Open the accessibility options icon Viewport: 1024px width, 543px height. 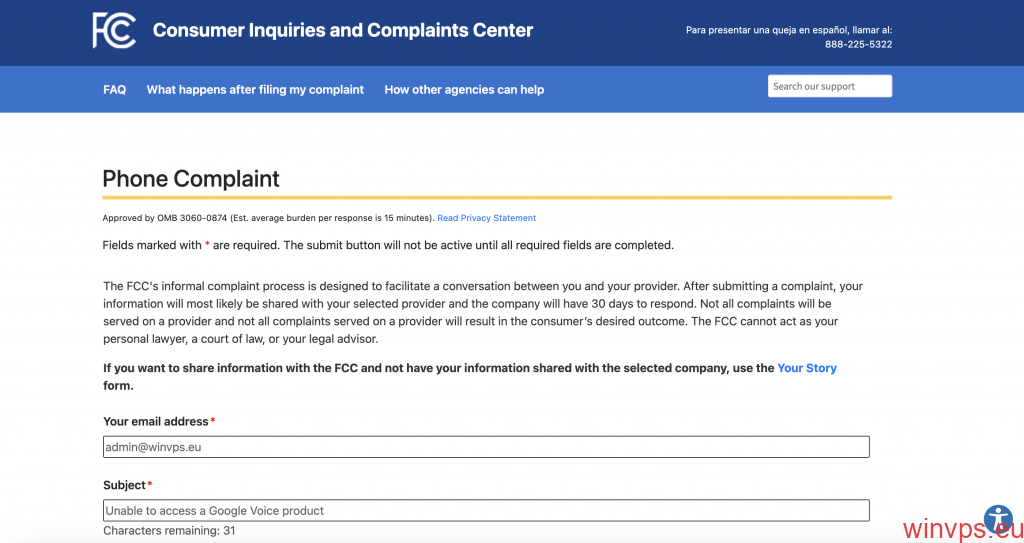[998, 518]
